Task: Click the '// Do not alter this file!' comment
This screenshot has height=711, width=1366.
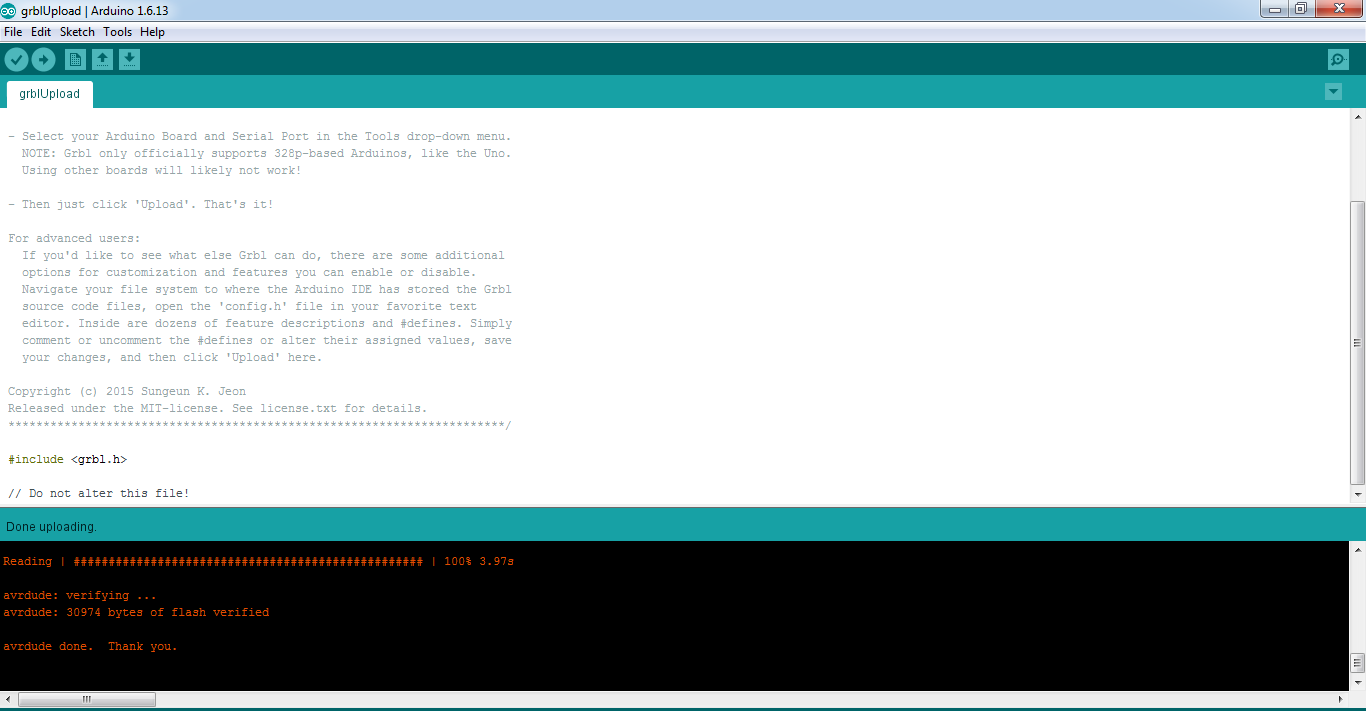Action: [99, 494]
